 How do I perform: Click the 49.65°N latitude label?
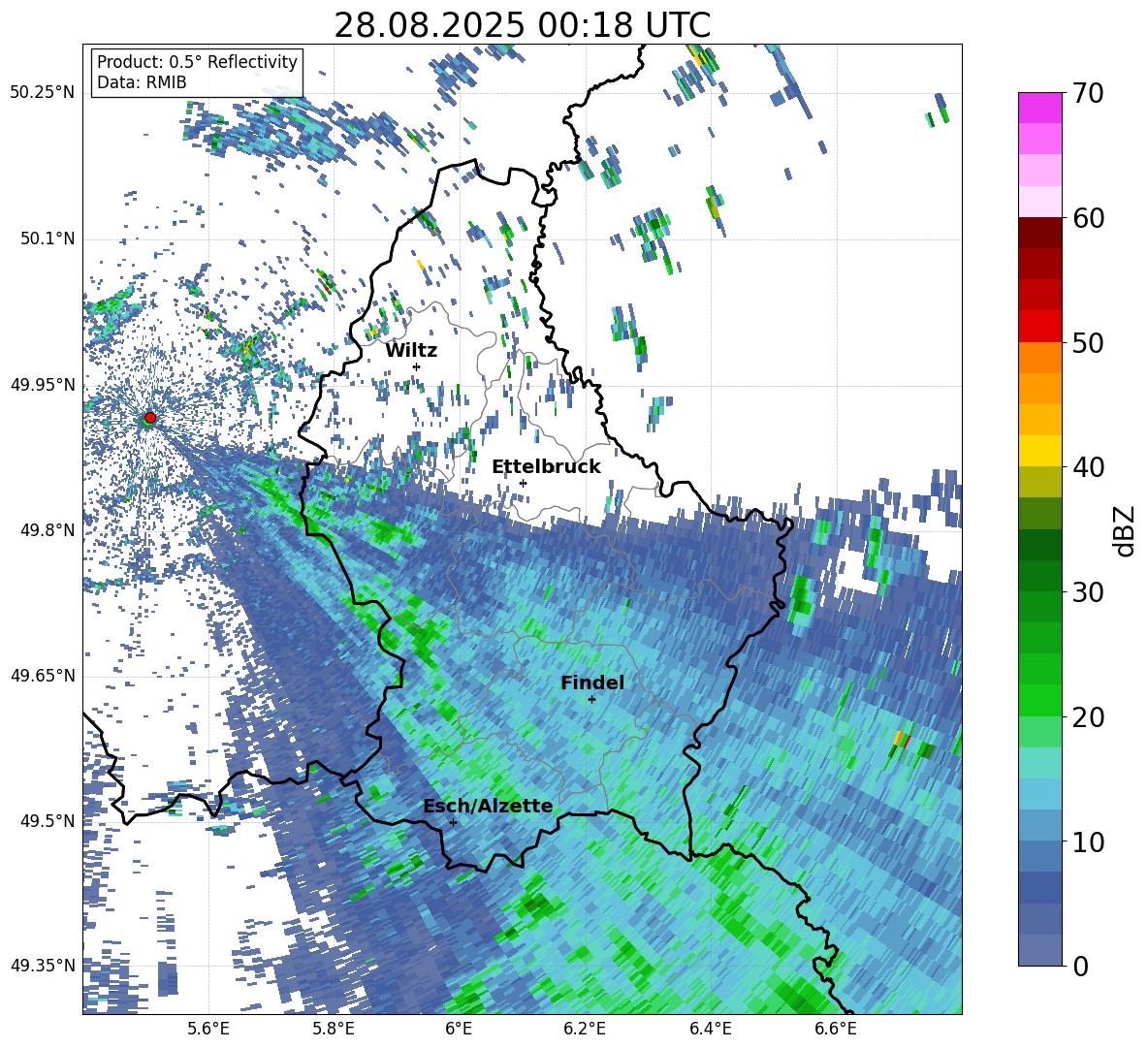click(x=43, y=675)
